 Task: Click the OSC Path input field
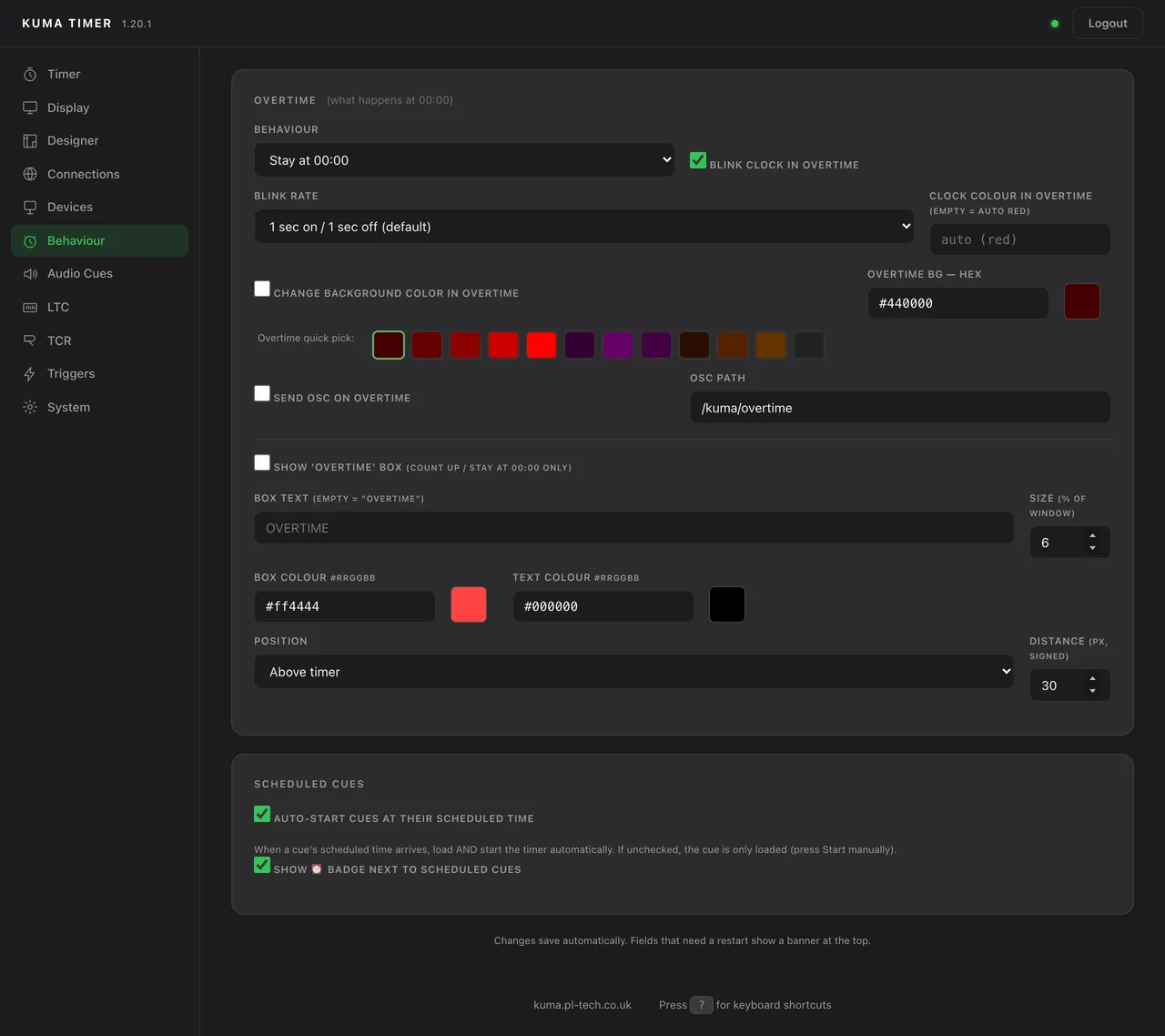tap(900, 408)
